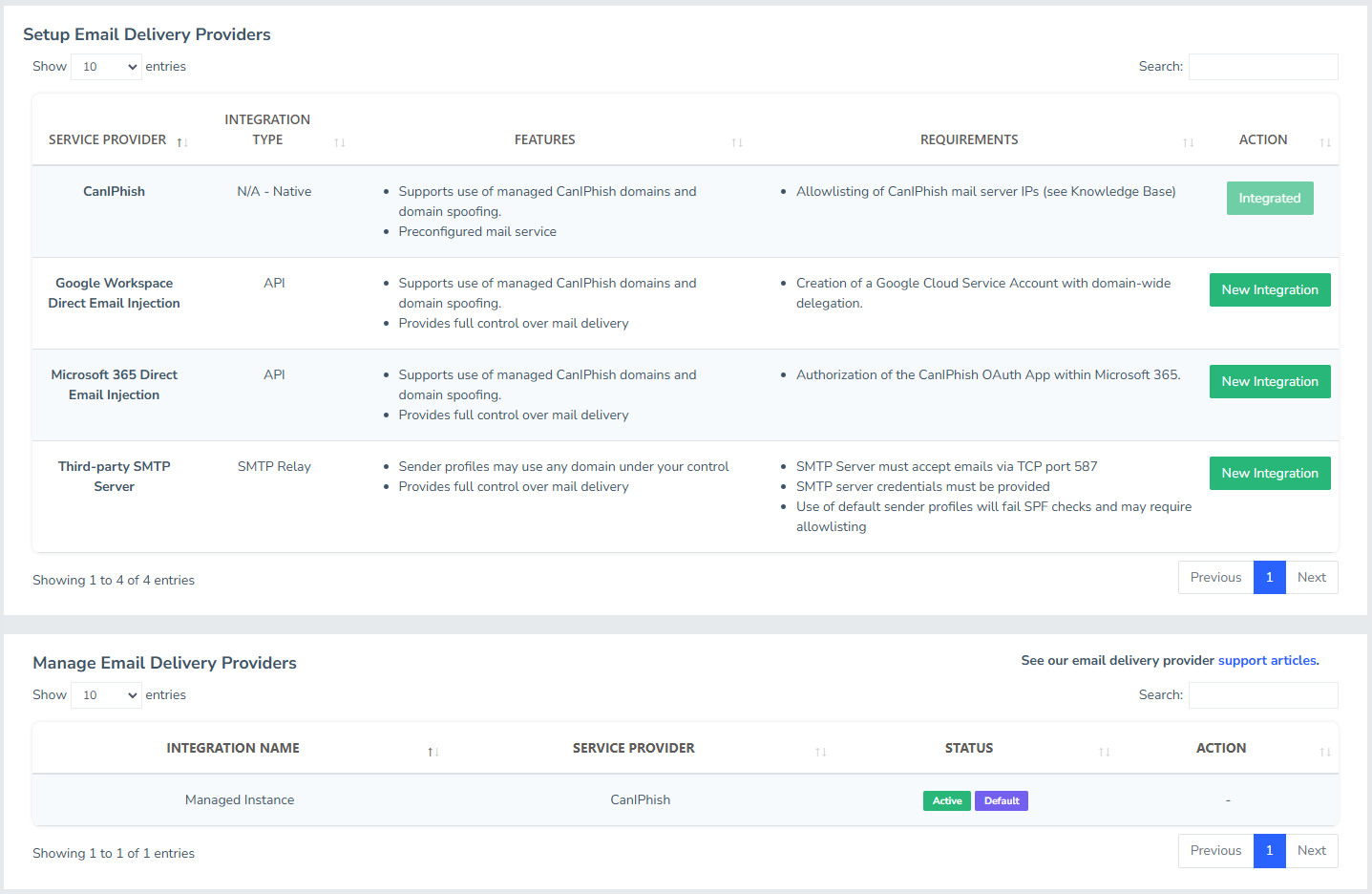Viewport: 1372px width, 894px height.
Task: Sort manage table by Status column
Action: [x=1104, y=752]
